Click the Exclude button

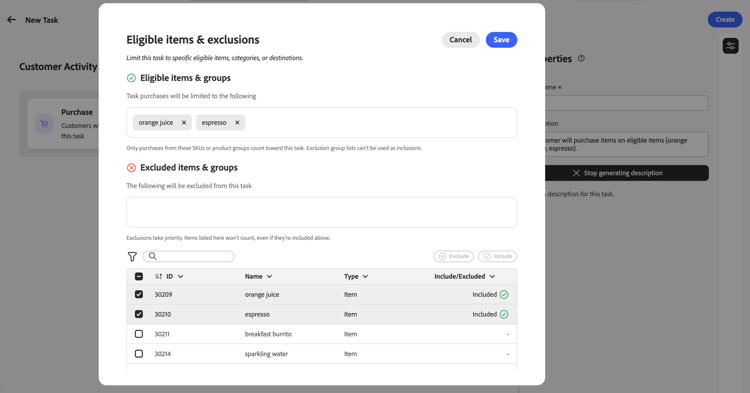453,256
